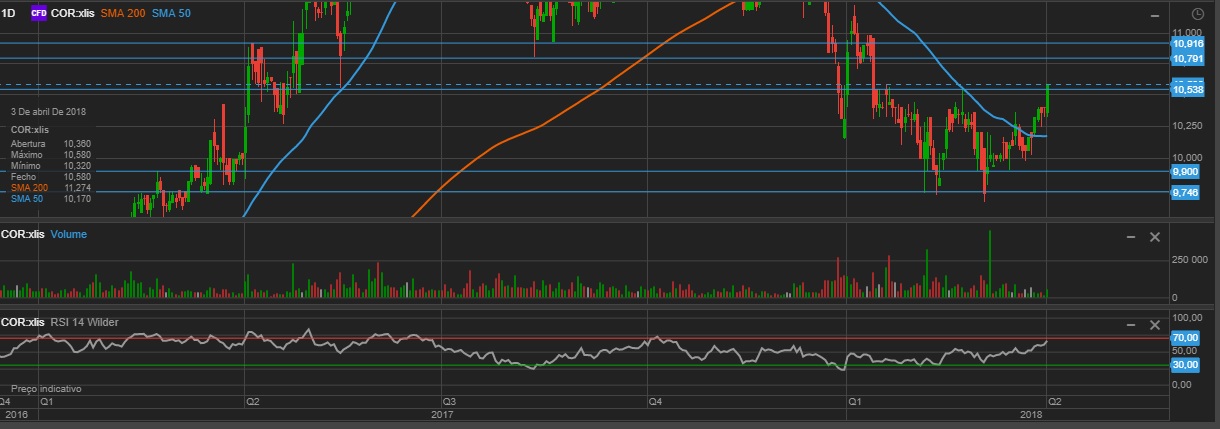Select the RSI 30,00 oversold level tag
This screenshot has height=429, width=1220.
[x=1185, y=366]
